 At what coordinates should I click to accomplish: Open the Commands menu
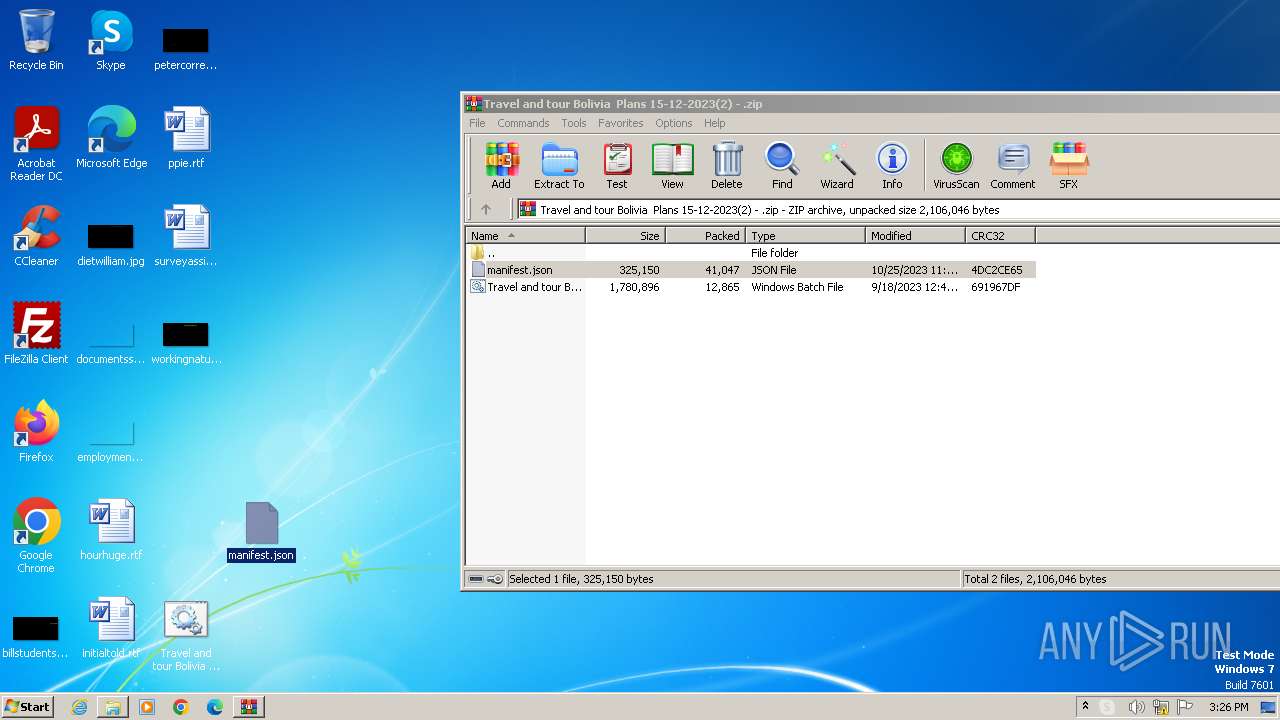pos(523,123)
